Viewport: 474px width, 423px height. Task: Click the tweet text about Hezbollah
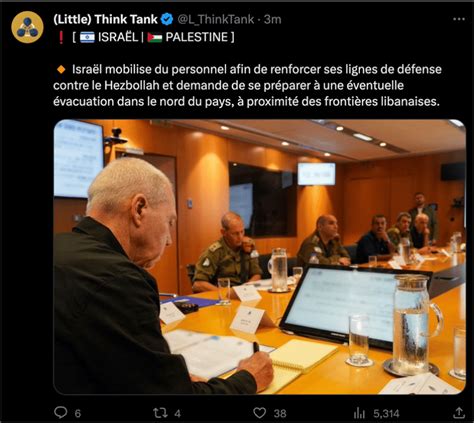[x=247, y=85]
